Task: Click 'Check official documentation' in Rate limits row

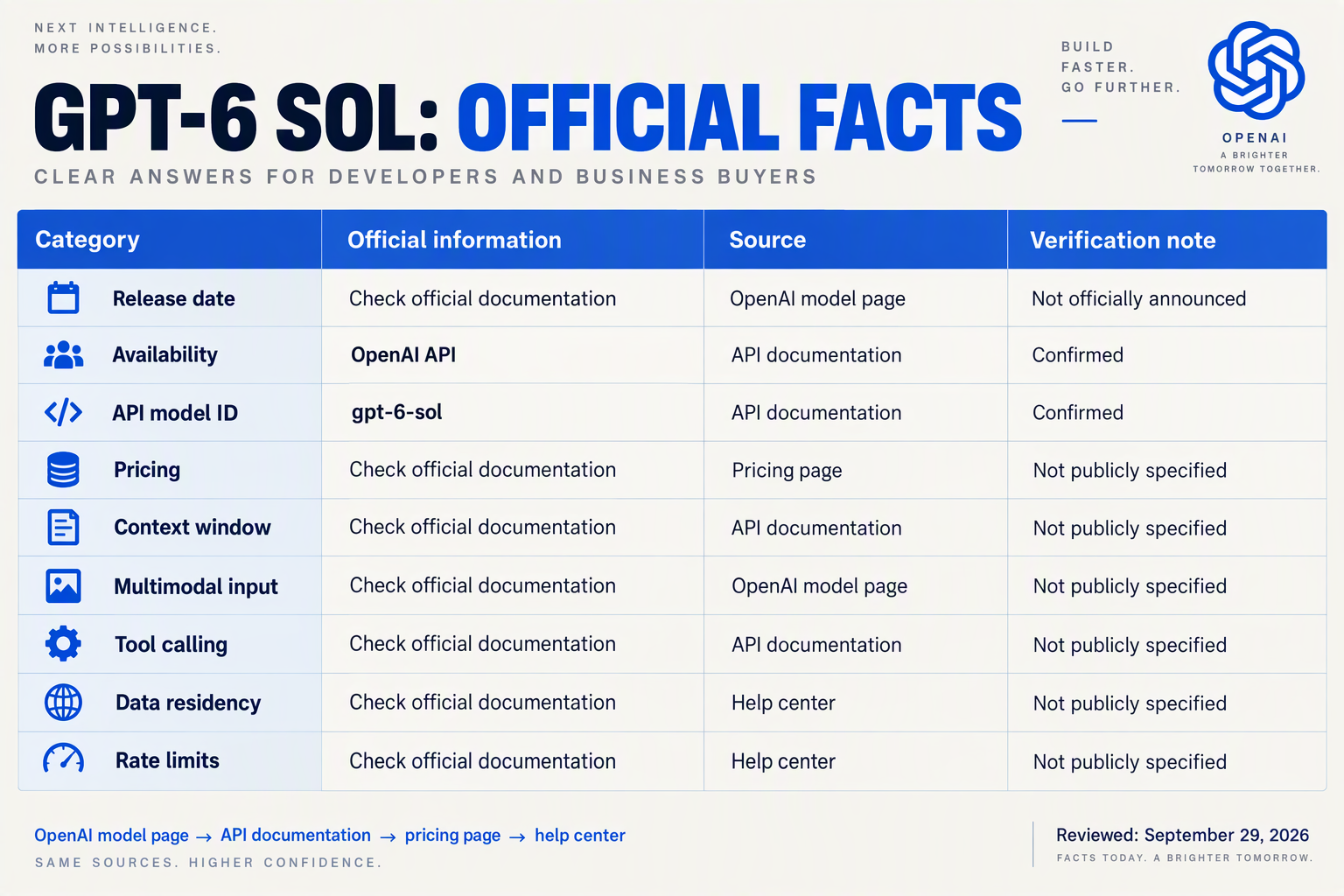Action: (x=482, y=761)
